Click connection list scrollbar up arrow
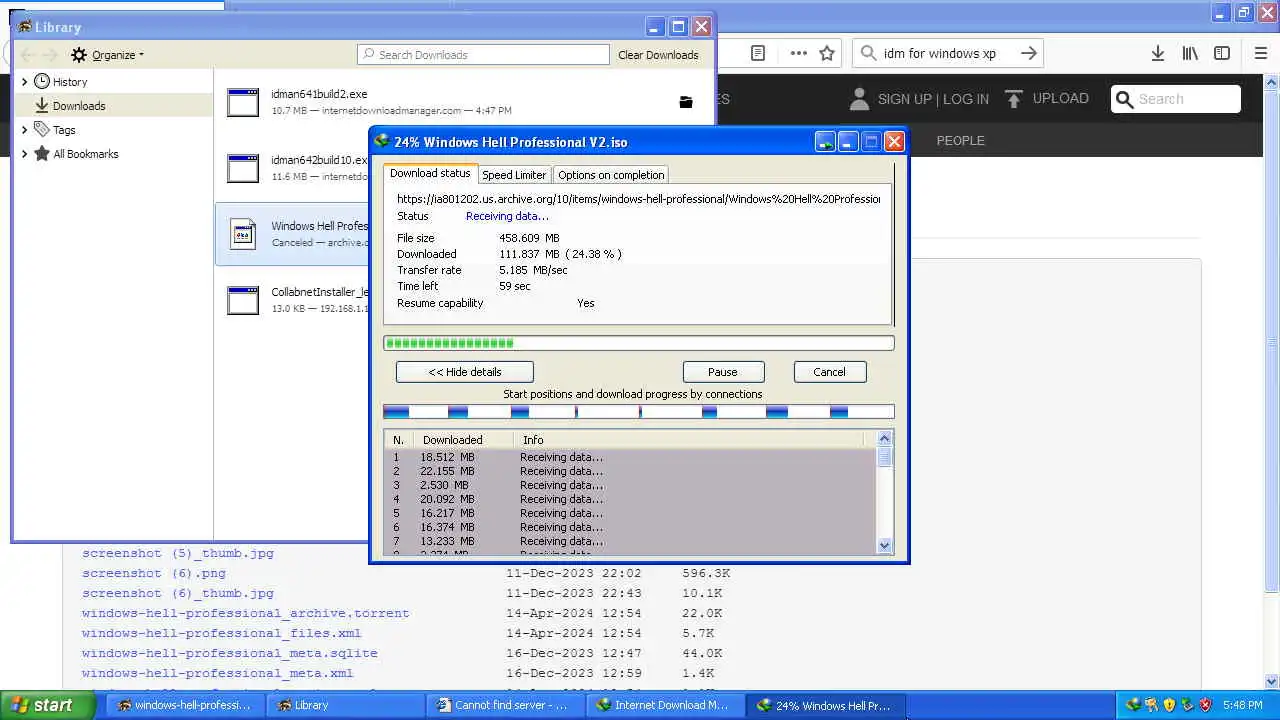1280x720 pixels. [x=884, y=439]
